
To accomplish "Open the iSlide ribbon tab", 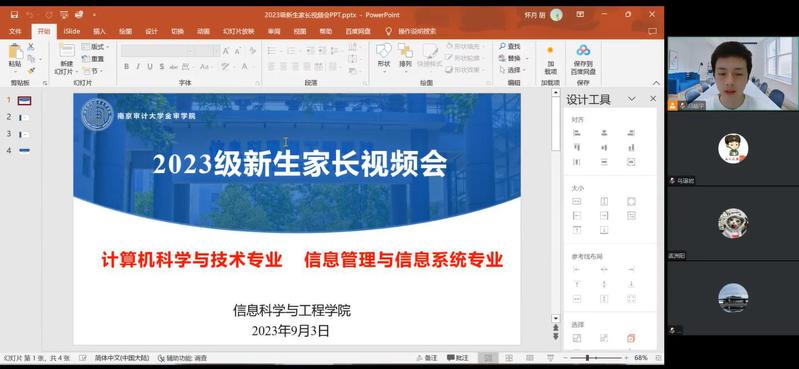I will coord(72,31).
